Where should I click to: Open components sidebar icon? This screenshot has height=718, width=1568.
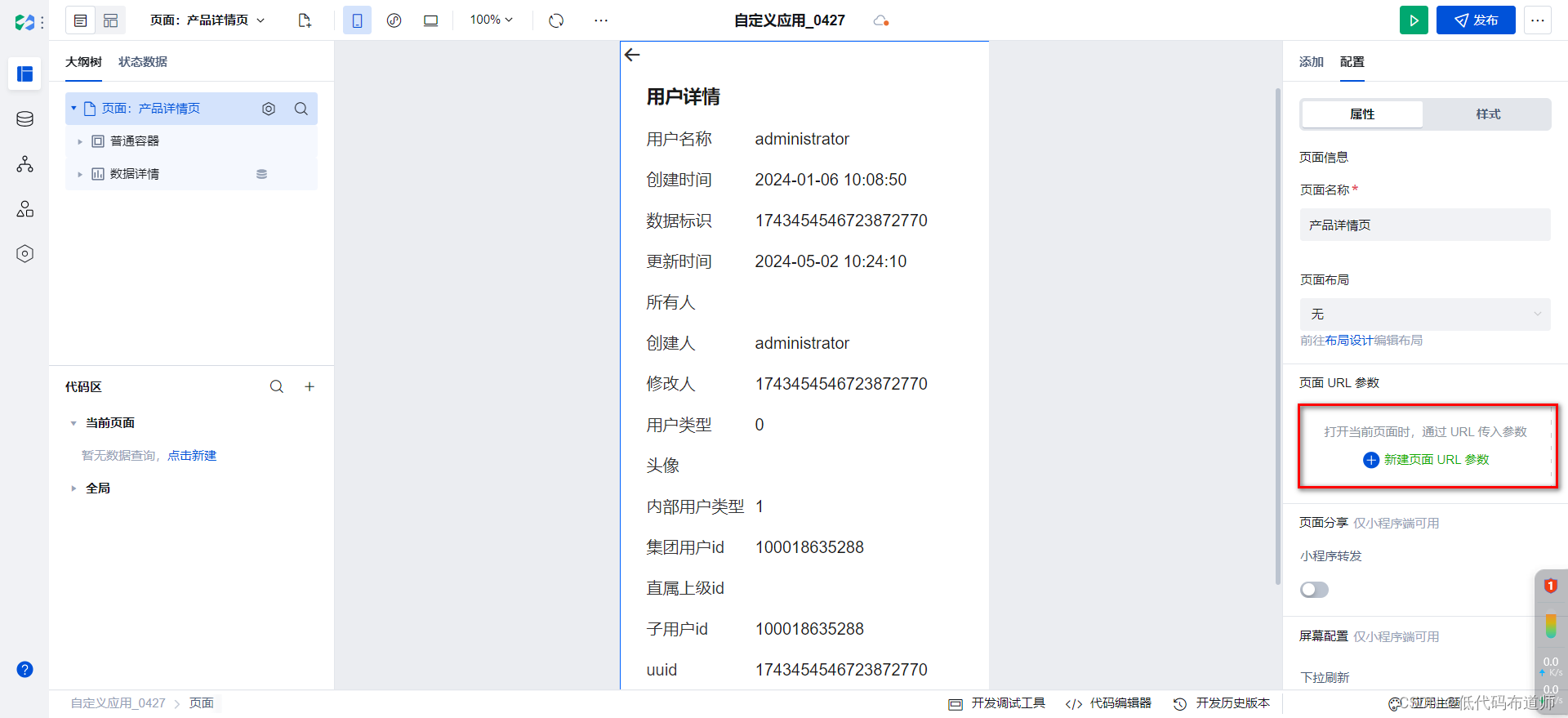[25, 209]
